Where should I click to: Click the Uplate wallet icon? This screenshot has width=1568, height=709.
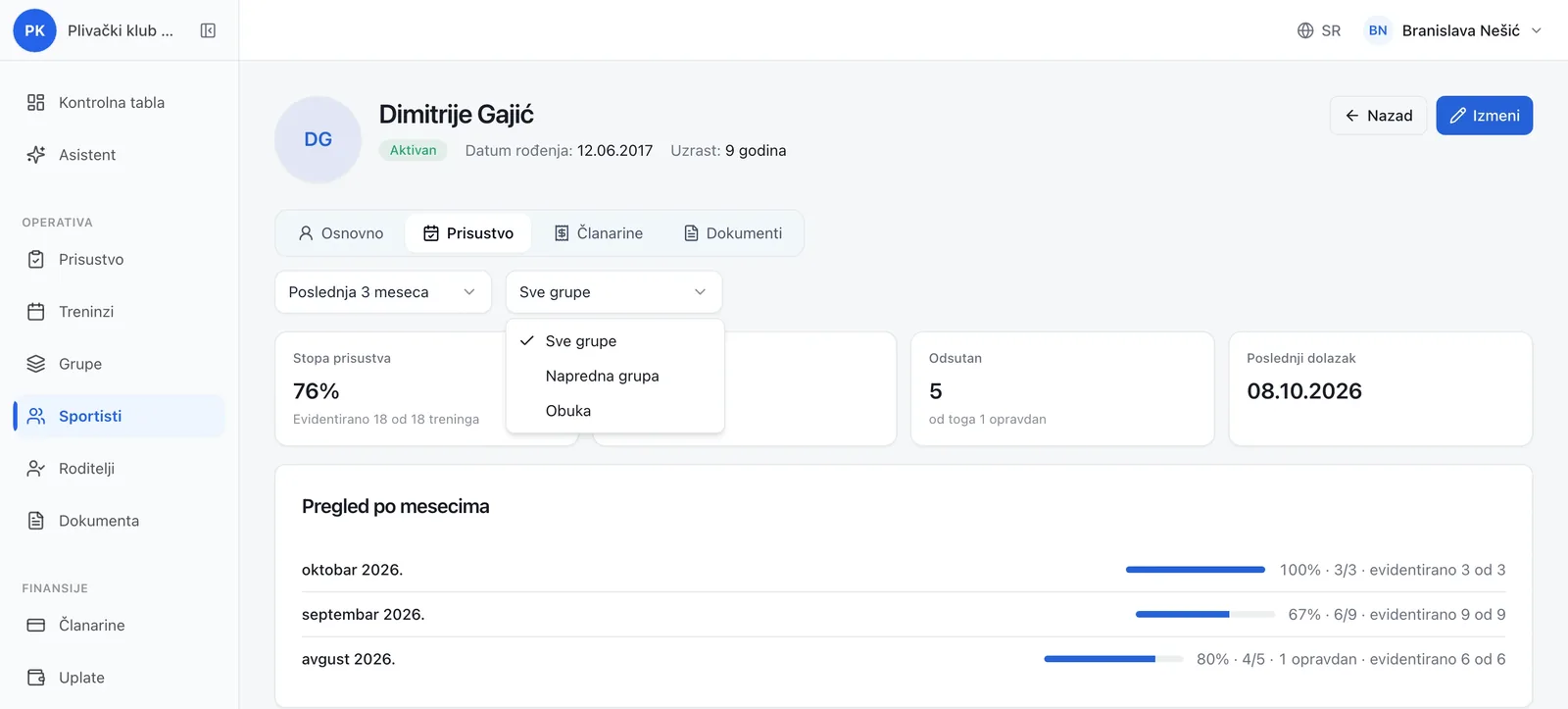click(x=36, y=678)
